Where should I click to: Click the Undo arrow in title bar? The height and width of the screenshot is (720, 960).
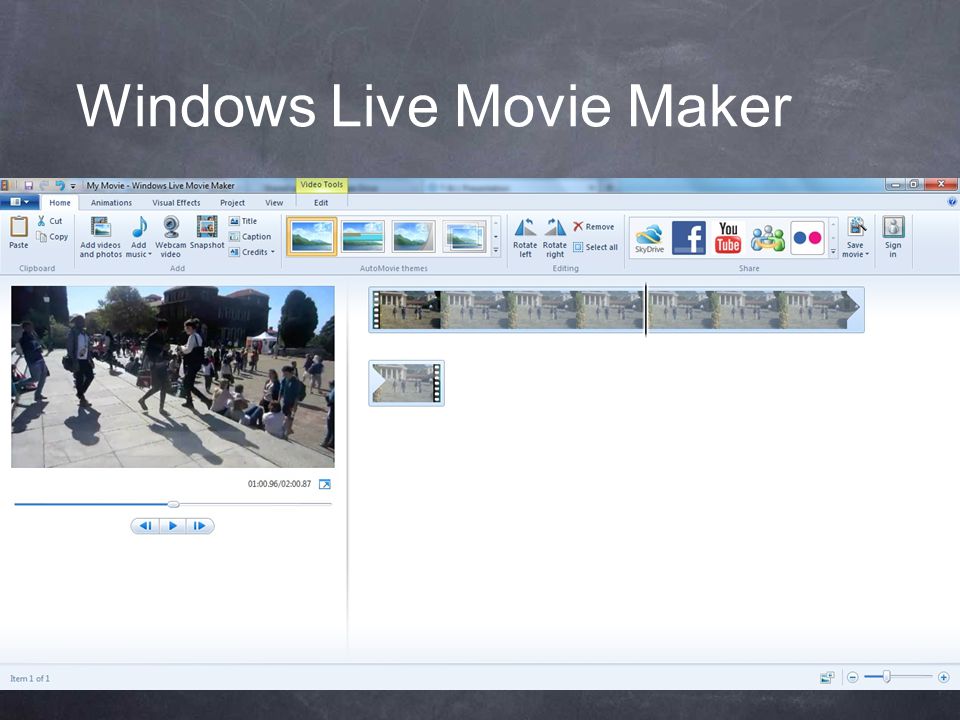(x=59, y=186)
